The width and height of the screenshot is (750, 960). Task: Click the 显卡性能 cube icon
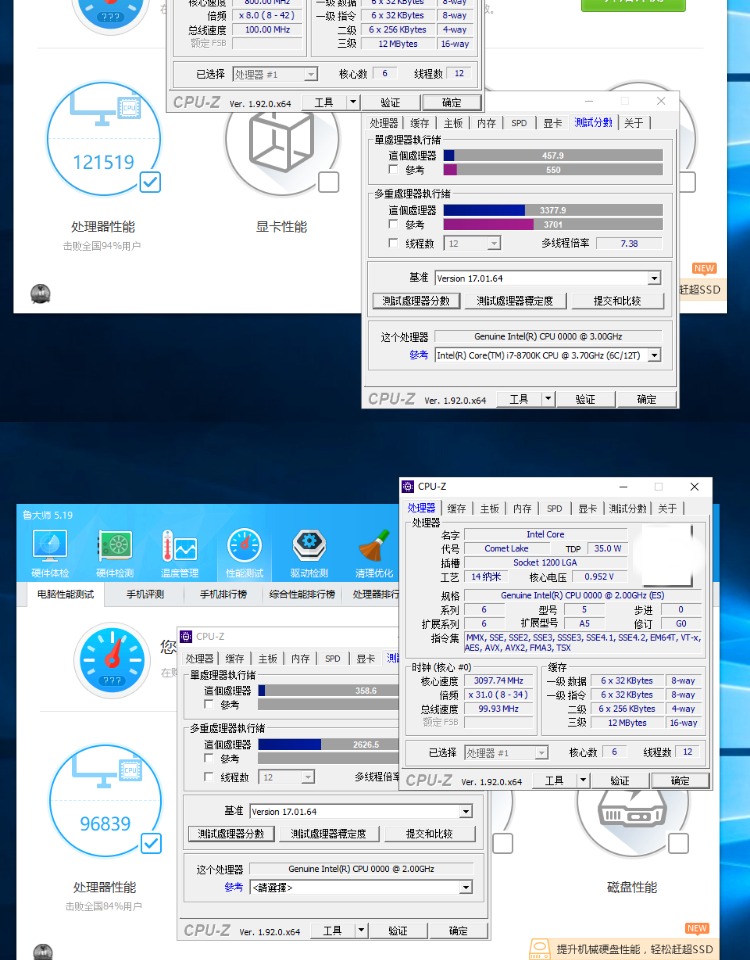pyautogui.click(x=281, y=140)
